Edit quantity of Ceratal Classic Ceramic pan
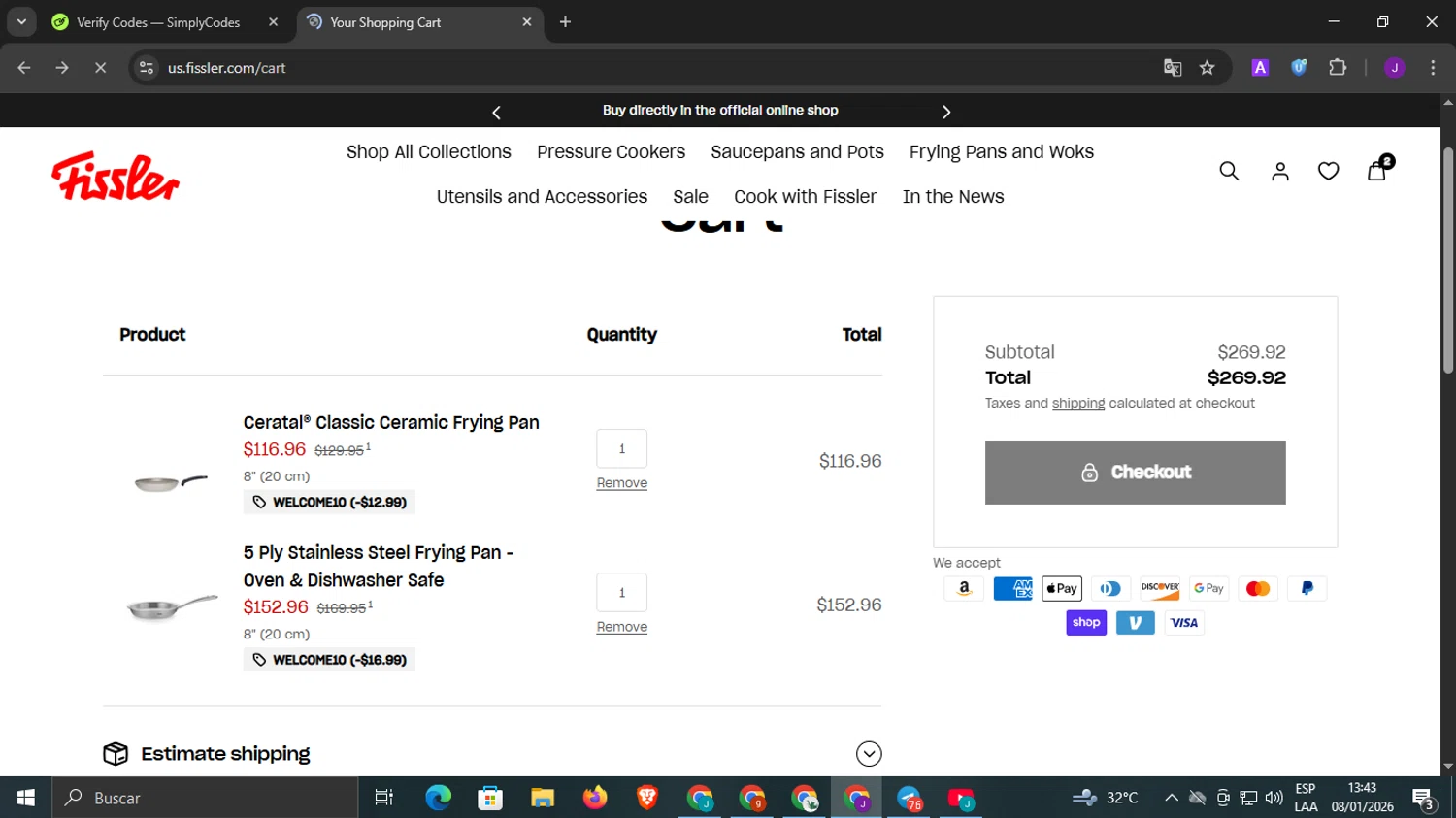The image size is (1456, 818). click(x=621, y=448)
